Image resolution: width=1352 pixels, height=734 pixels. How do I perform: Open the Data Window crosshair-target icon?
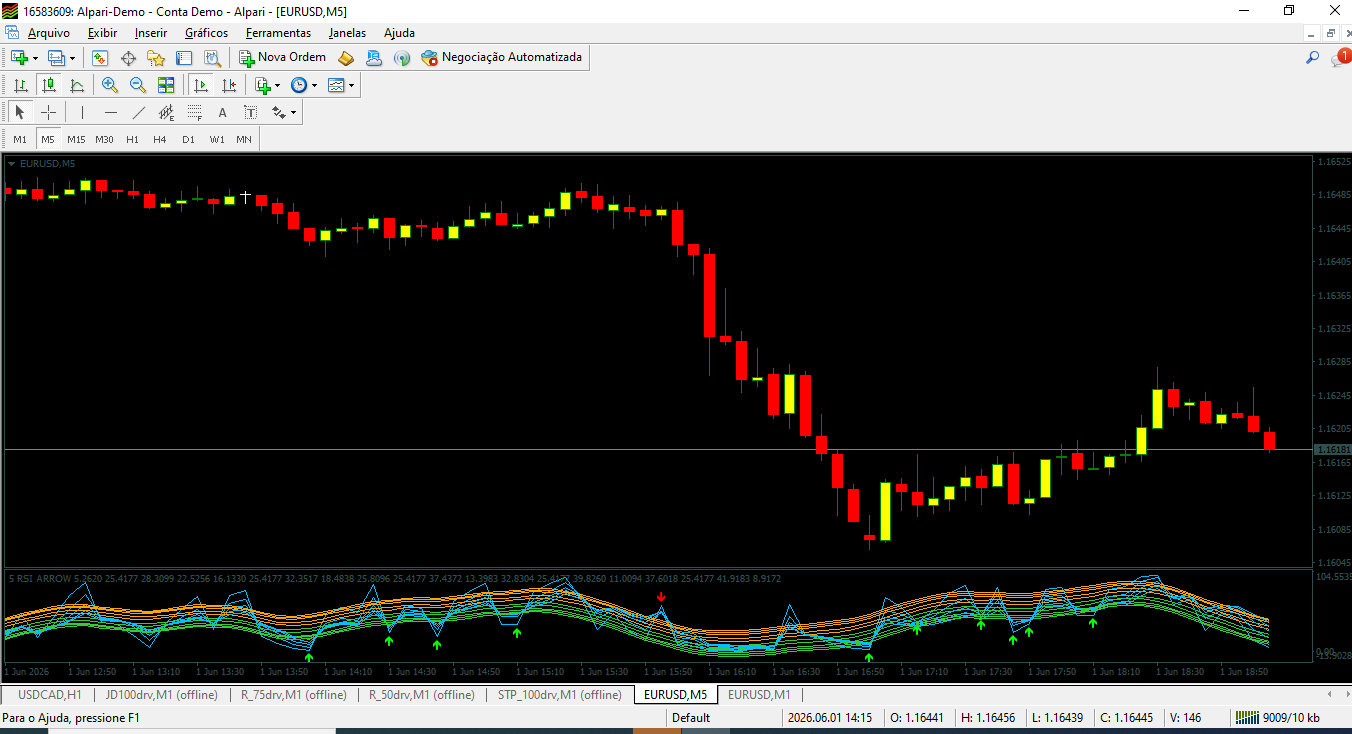(x=128, y=58)
